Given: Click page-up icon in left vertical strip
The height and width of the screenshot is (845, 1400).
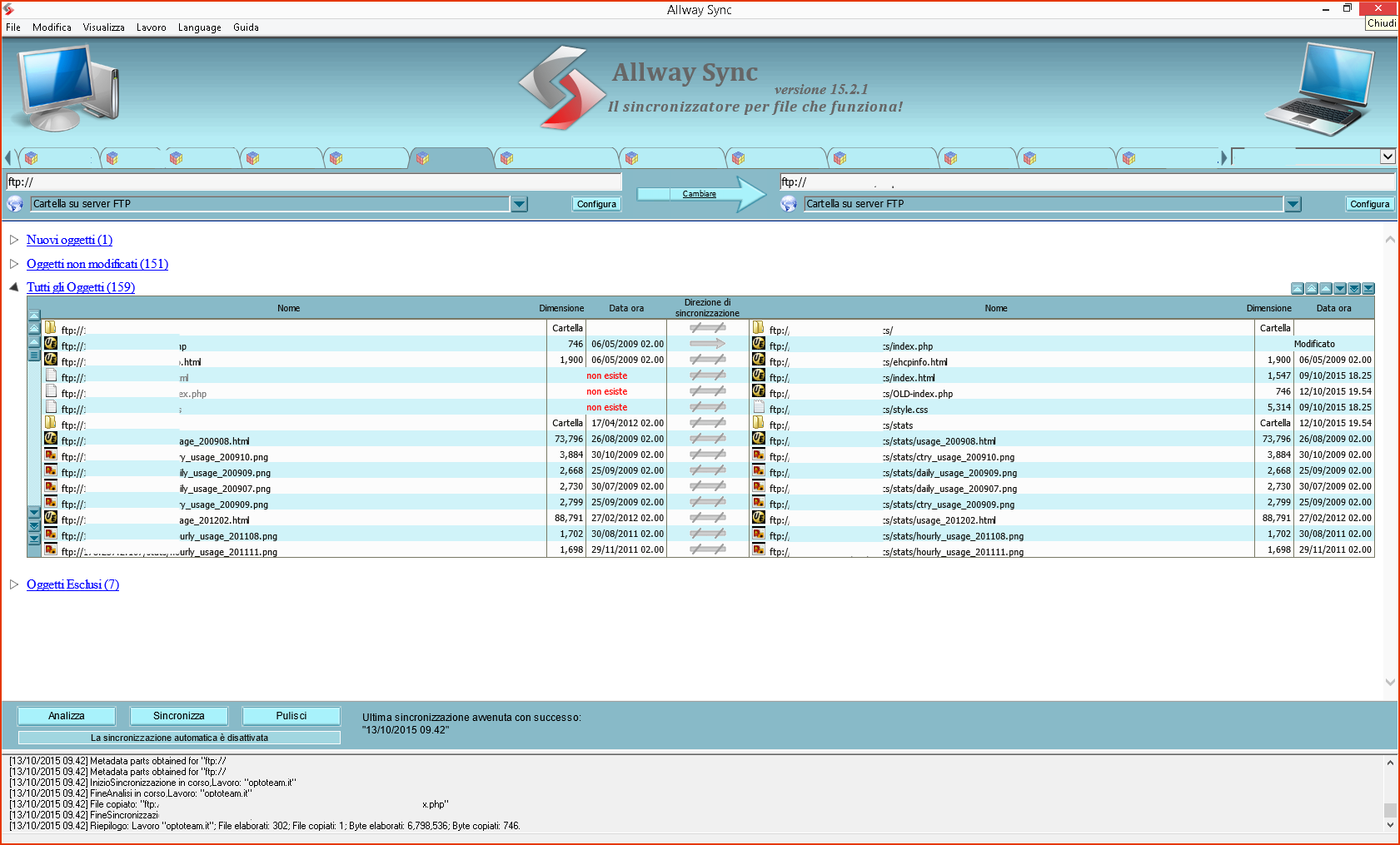Looking at the screenshot, I should (x=34, y=329).
